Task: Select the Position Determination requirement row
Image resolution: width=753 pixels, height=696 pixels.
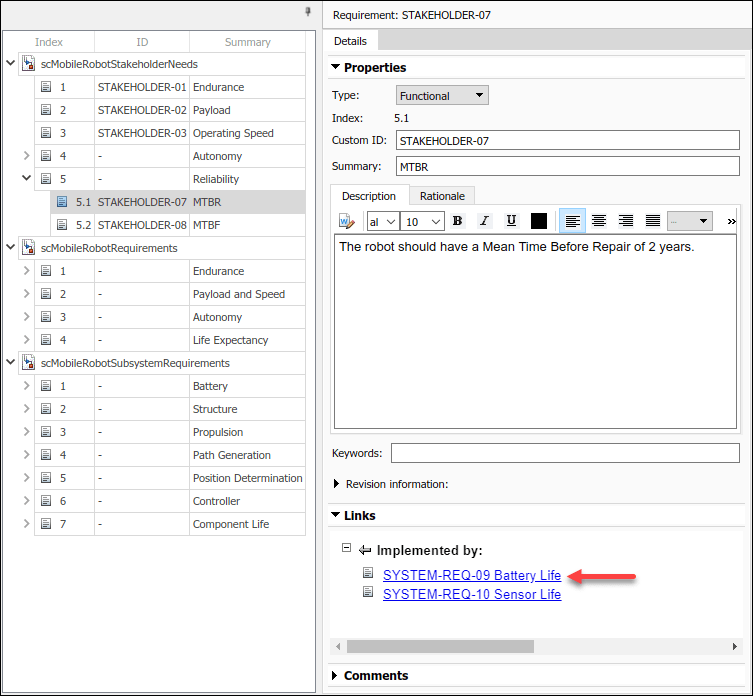Action: (x=170, y=478)
